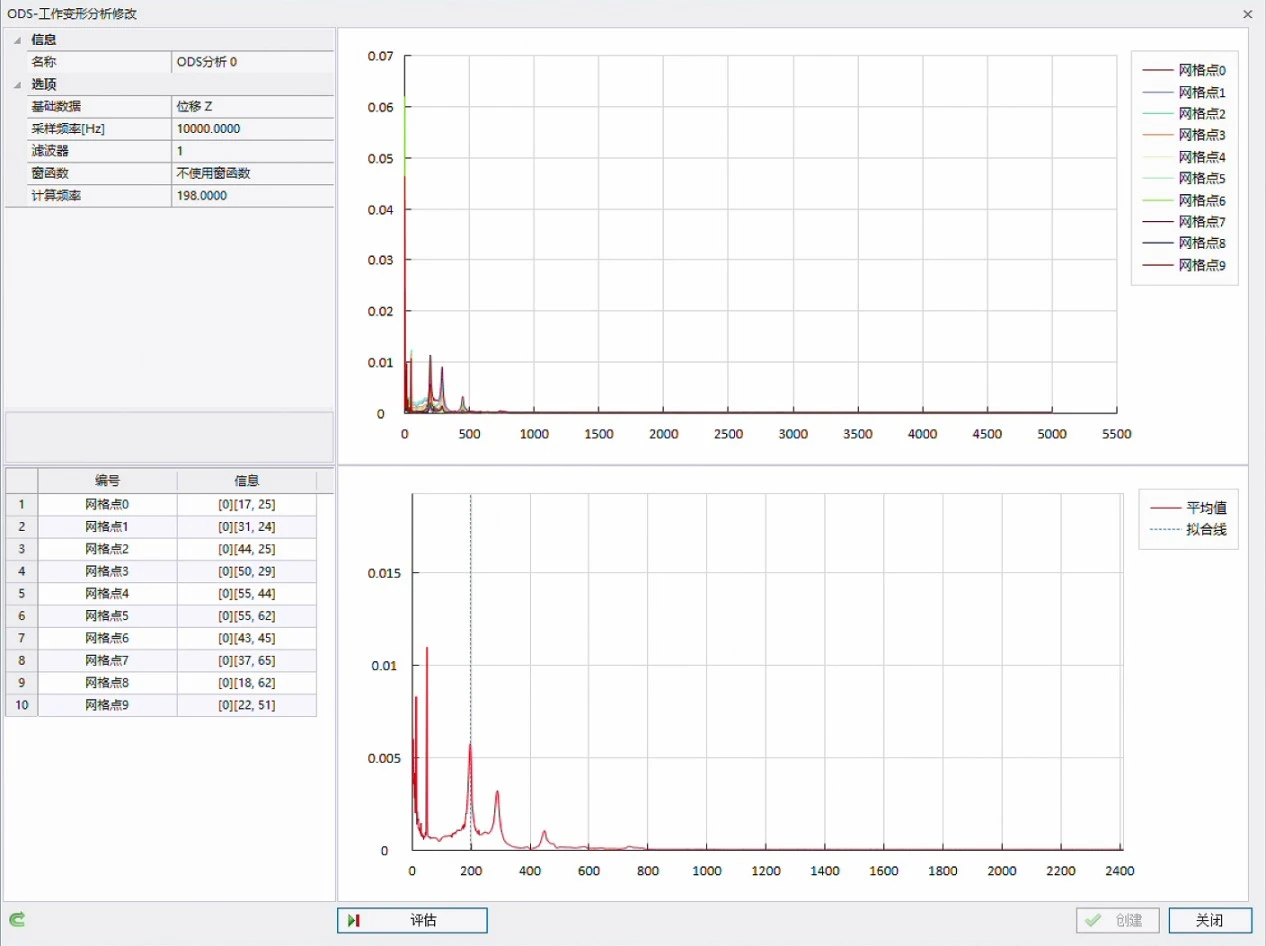Click the 计算频率 value 198.0000

point(252,196)
